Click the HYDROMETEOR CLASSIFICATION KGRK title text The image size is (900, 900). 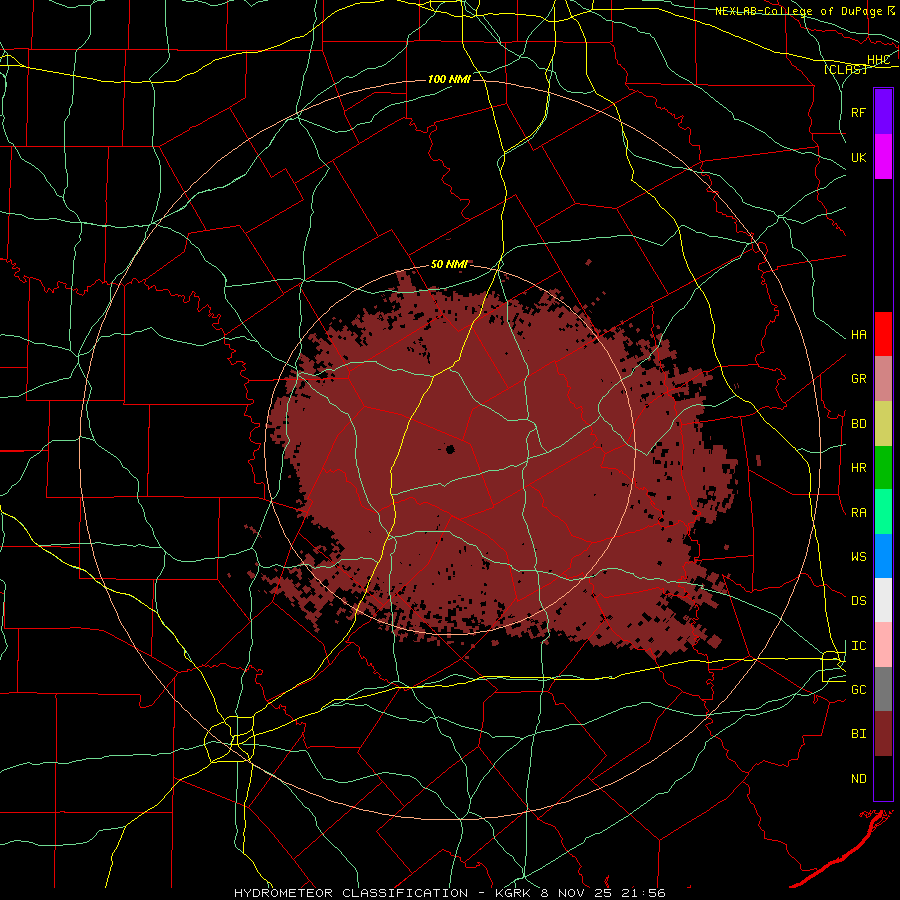(450, 893)
